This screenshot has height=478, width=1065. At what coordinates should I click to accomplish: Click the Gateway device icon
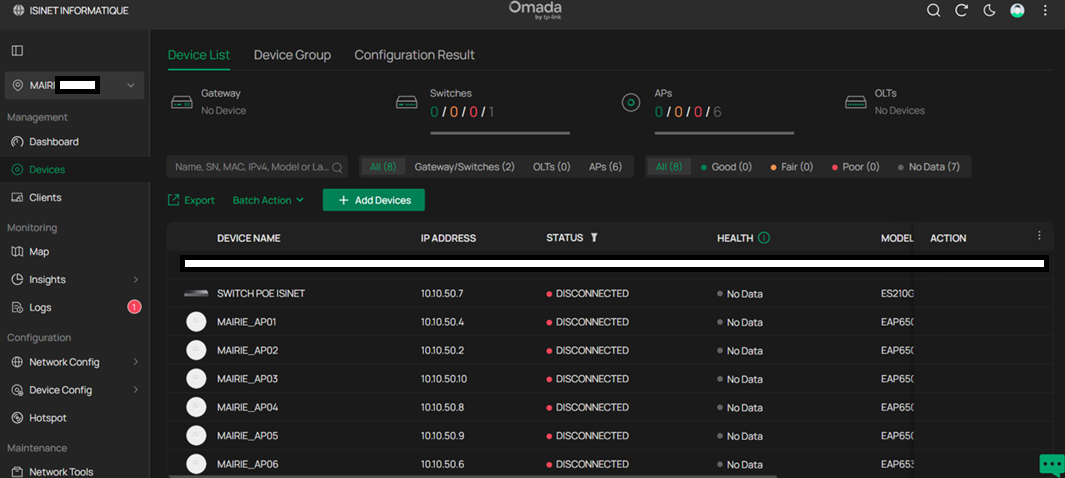(181, 103)
